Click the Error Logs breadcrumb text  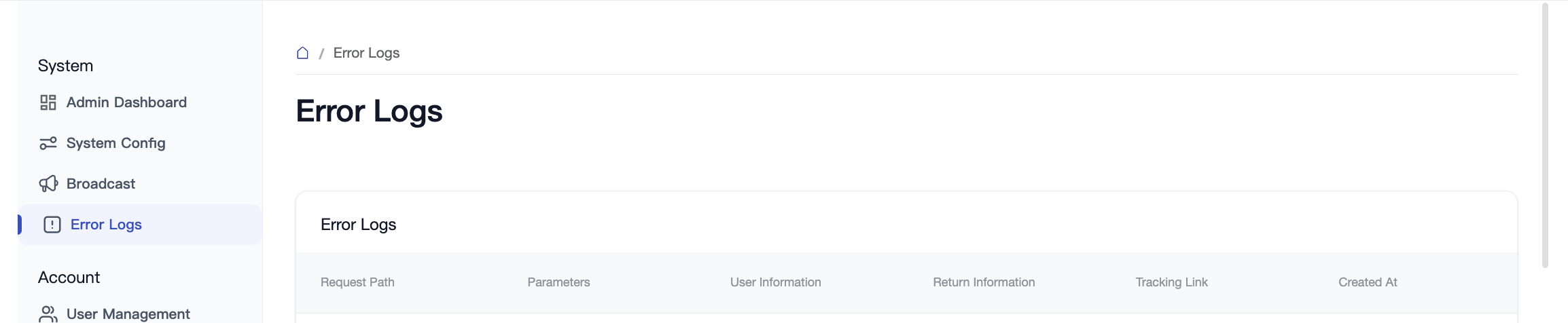(x=366, y=53)
